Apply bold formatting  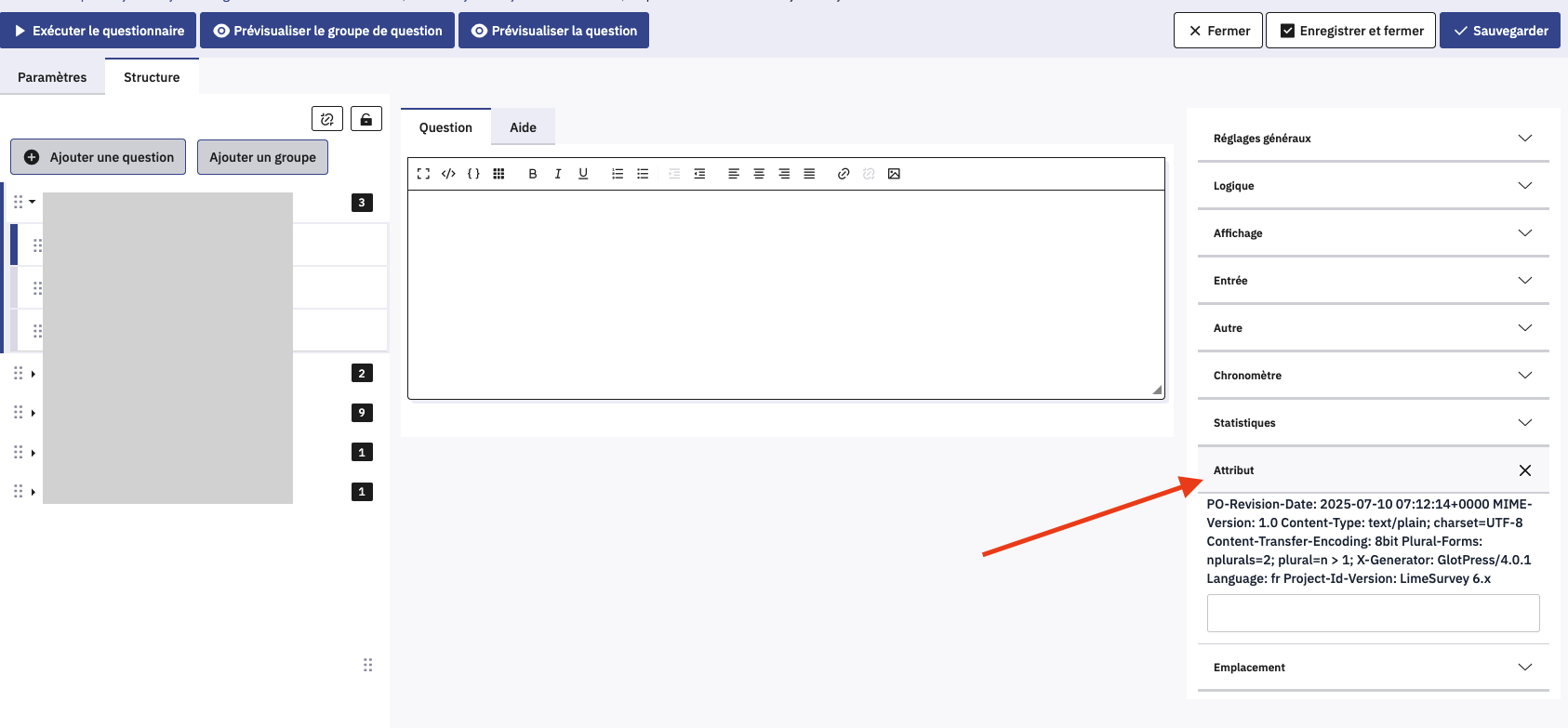pos(533,174)
